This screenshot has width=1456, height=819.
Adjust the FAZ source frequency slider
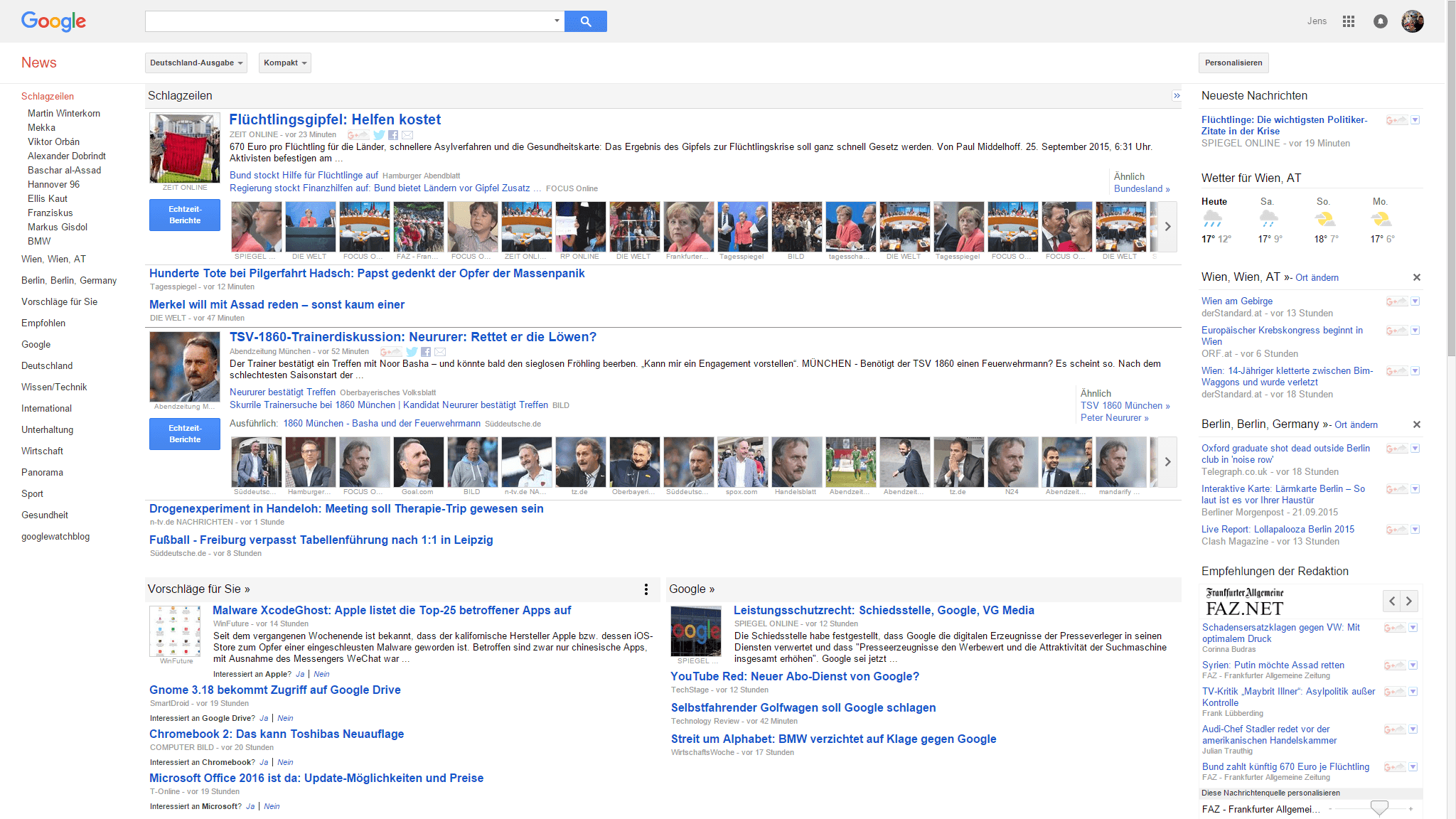[1379, 808]
